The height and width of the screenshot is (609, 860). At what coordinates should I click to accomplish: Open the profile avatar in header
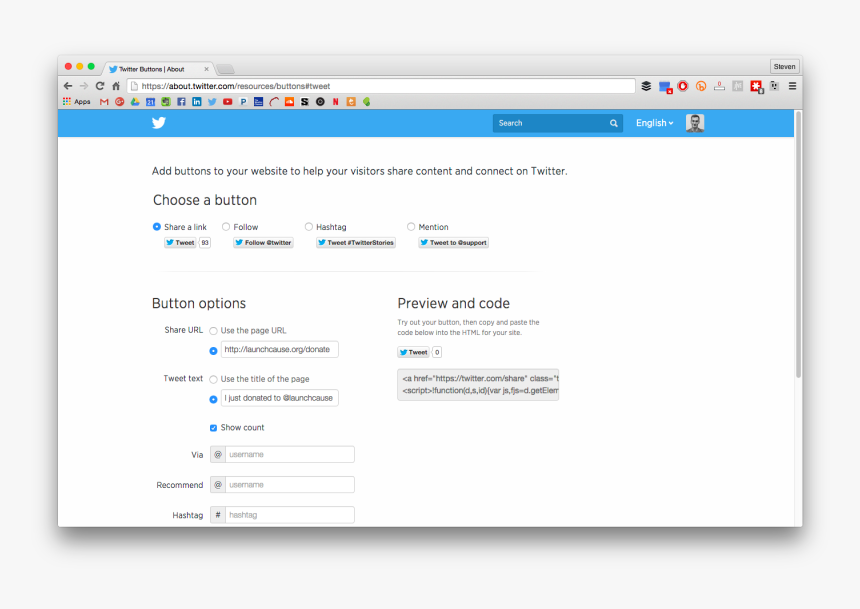coord(695,123)
